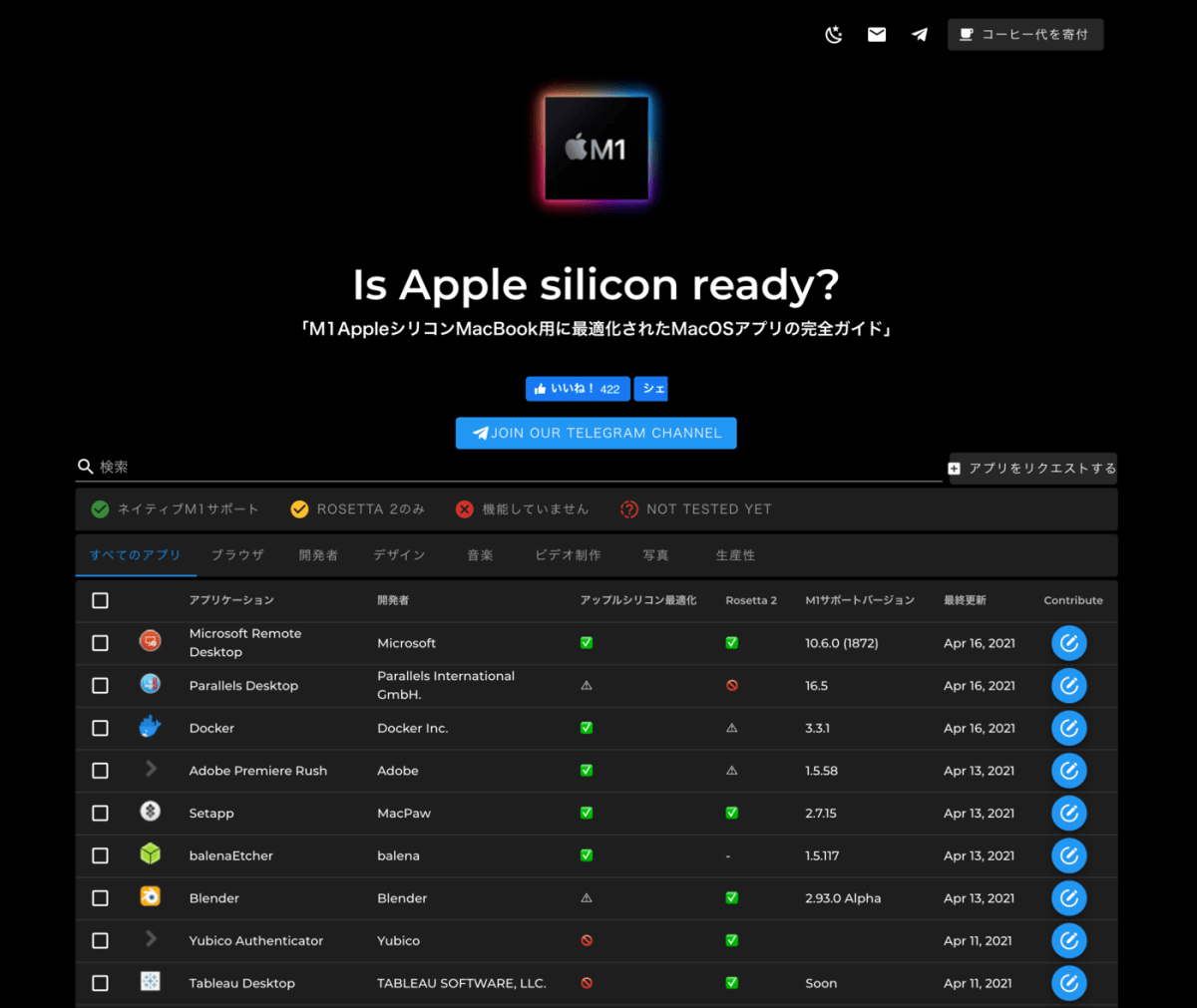1197x1008 pixels.
Task: Check the Tableau Desktop row checkbox
Action: click(100, 983)
